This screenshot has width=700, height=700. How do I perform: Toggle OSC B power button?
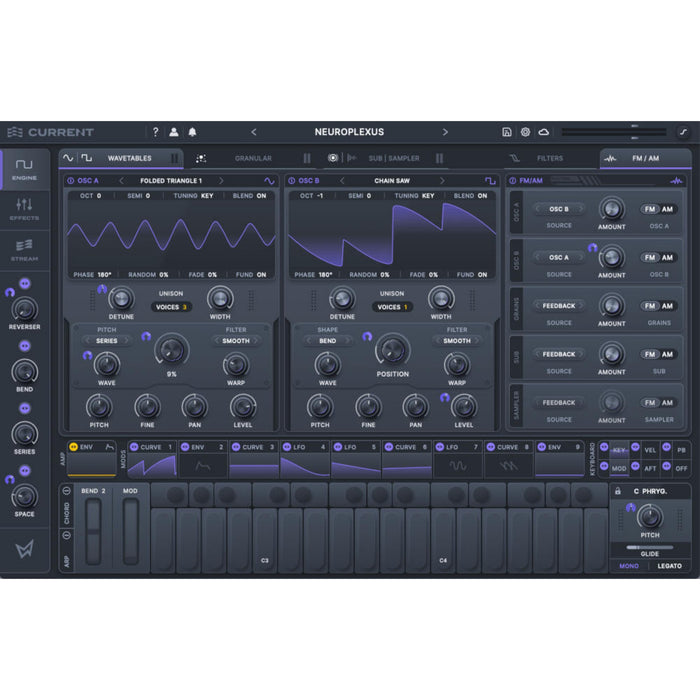click(x=291, y=181)
